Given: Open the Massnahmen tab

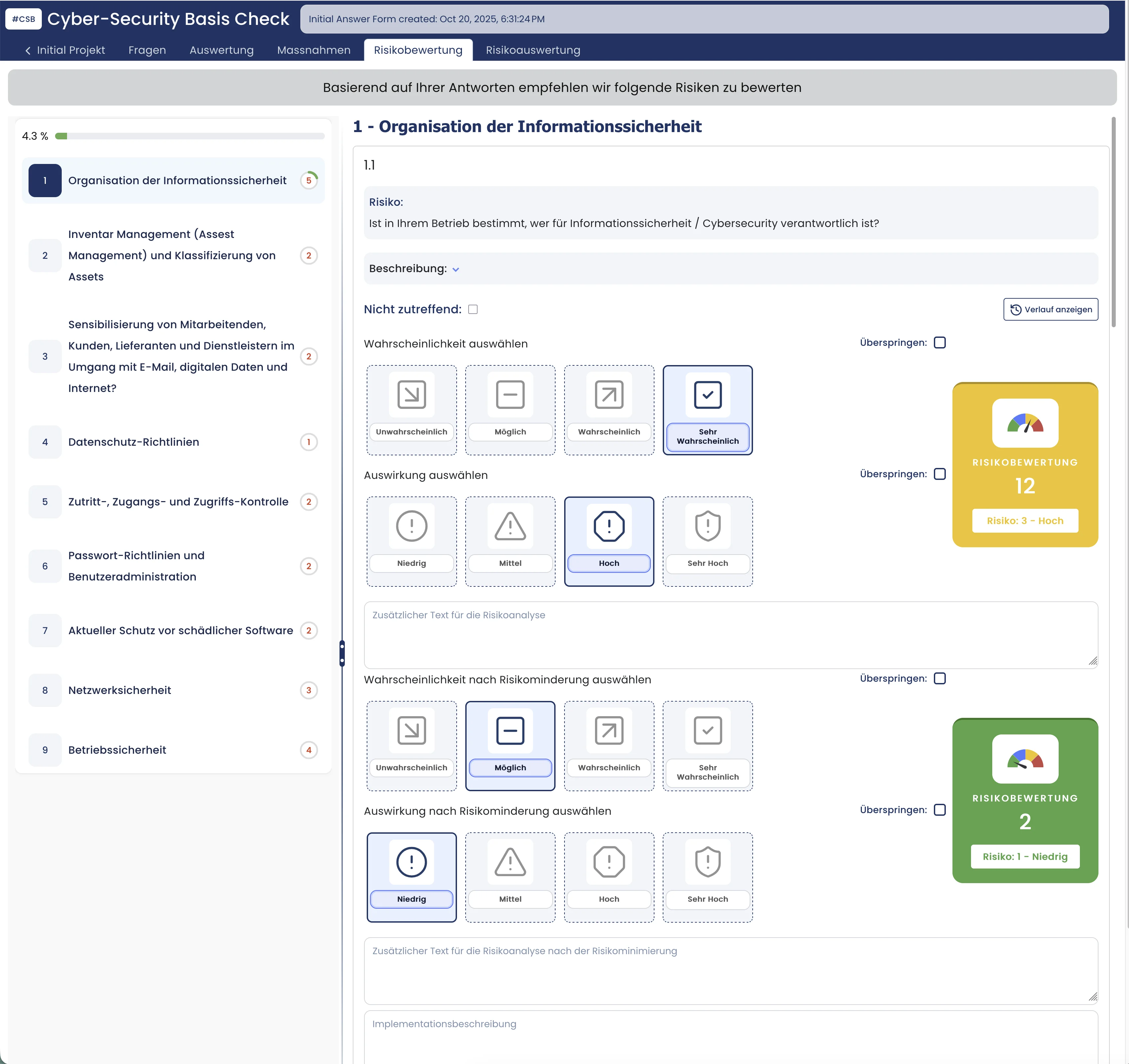Looking at the screenshot, I should pyautogui.click(x=314, y=50).
